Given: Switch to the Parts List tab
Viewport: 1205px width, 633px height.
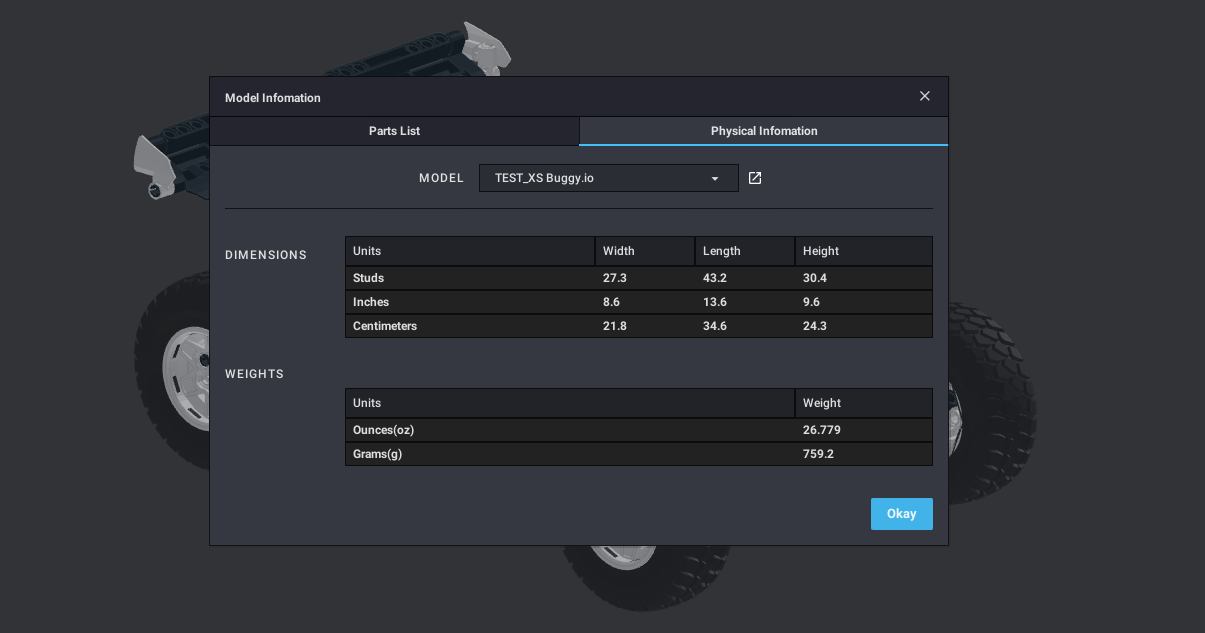Looking at the screenshot, I should pos(394,131).
